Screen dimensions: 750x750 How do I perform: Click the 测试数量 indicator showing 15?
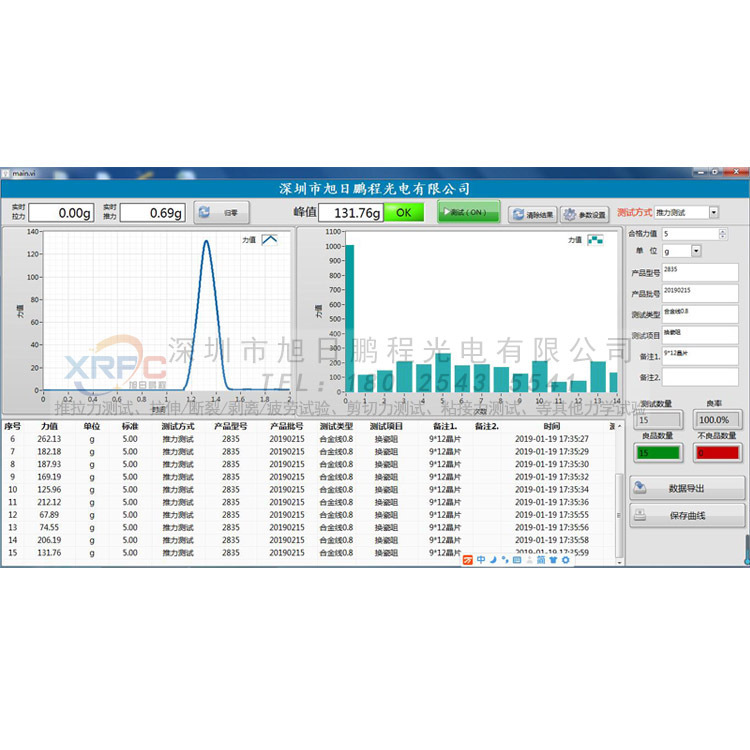[x=659, y=420]
